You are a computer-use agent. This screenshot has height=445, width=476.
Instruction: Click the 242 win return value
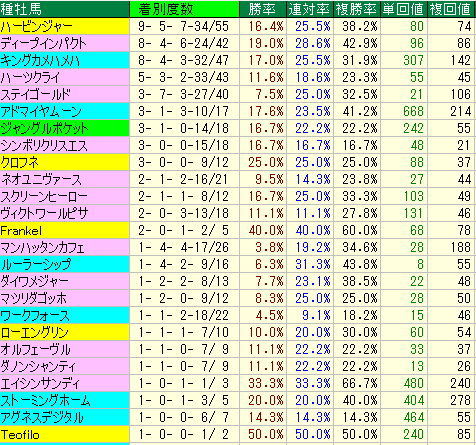pos(413,129)
